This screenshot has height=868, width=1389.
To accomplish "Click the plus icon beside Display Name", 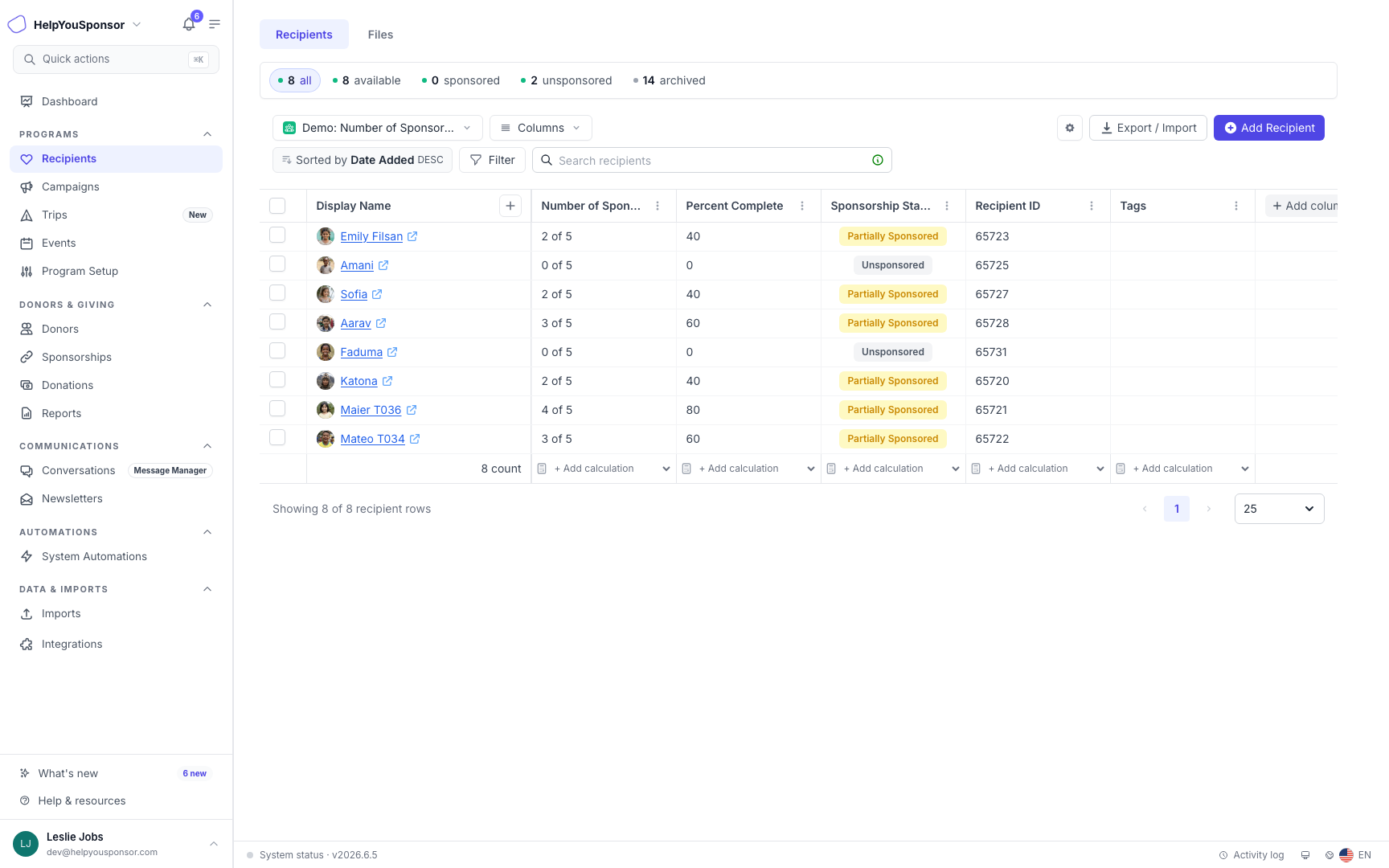I will click(x=510, y=206).
